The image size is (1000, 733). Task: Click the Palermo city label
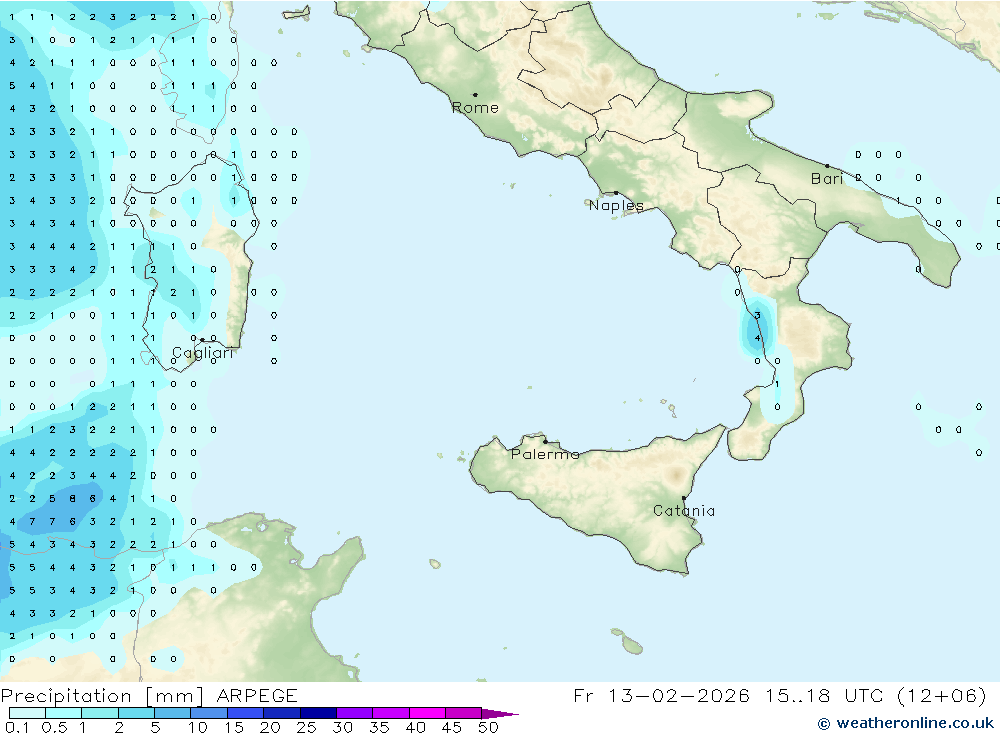(x=545, y=454)
